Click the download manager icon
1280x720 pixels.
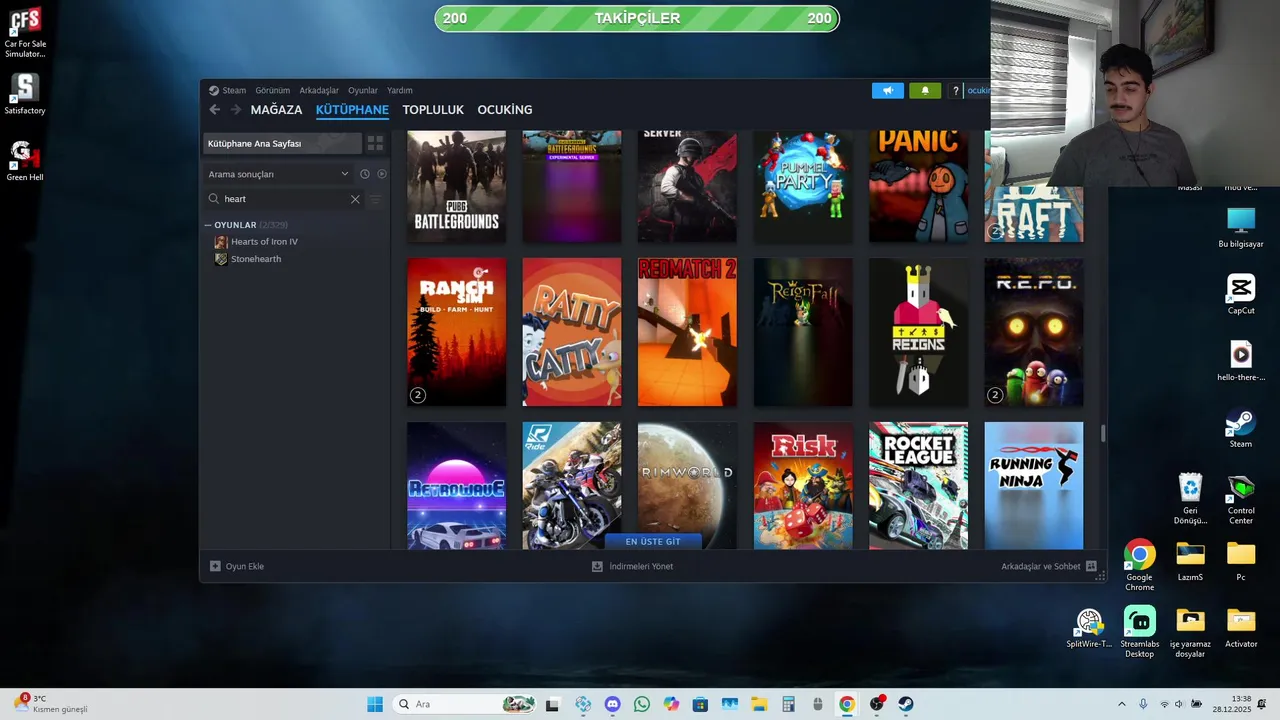[597, 566]
